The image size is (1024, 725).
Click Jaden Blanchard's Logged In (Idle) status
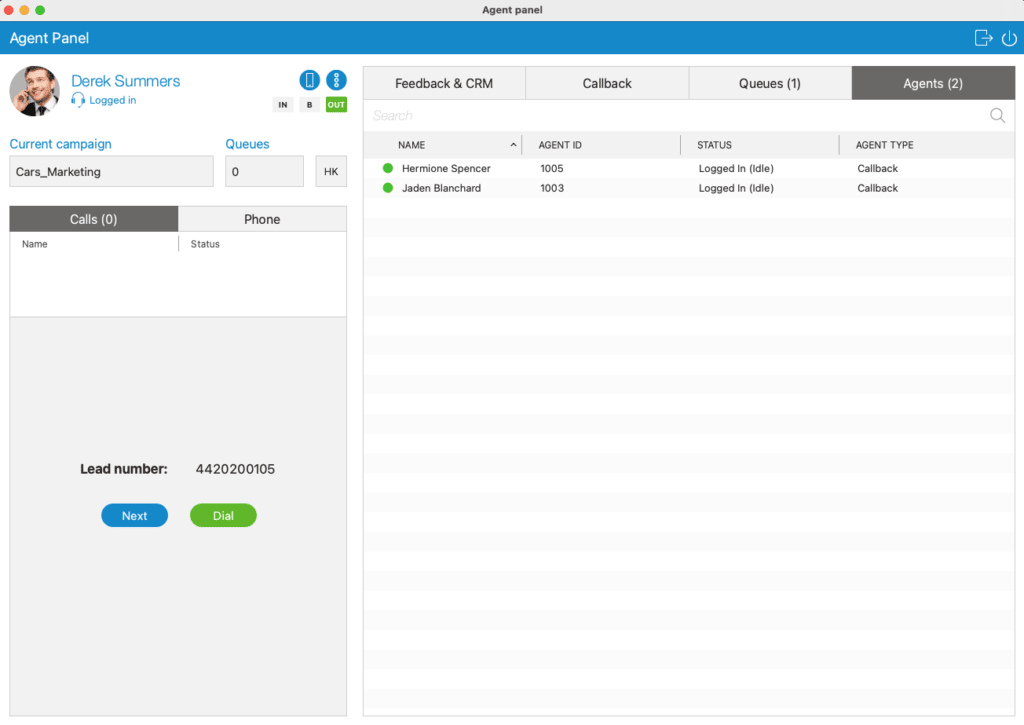(736, 188)
